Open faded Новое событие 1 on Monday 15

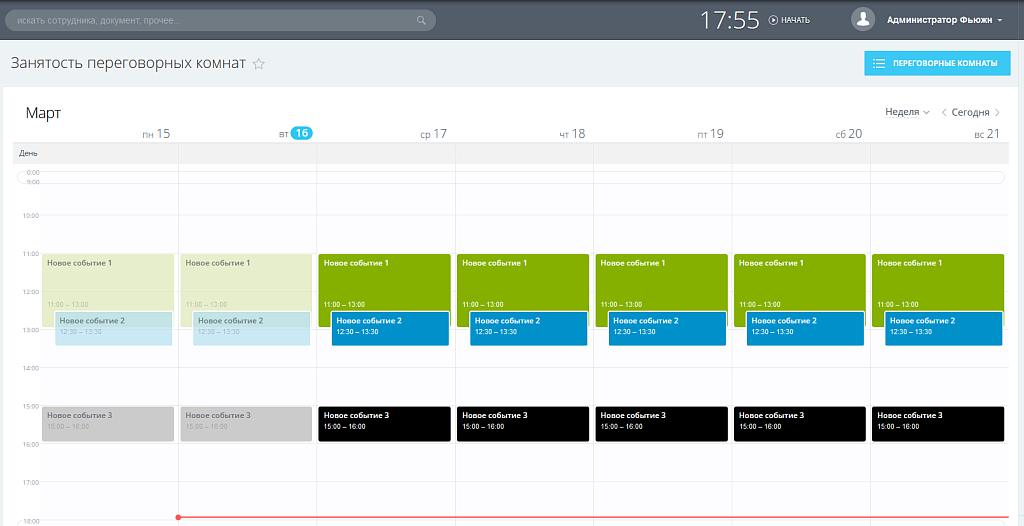[108, 280]
